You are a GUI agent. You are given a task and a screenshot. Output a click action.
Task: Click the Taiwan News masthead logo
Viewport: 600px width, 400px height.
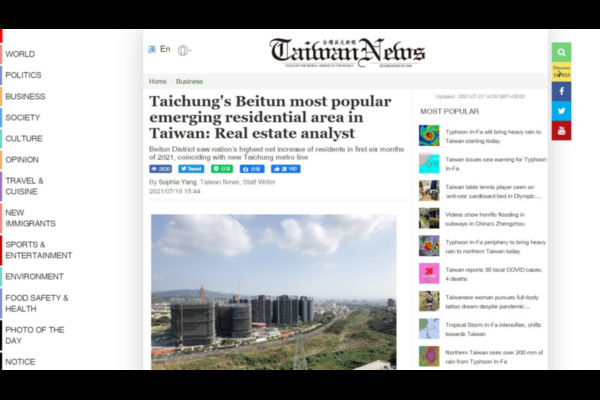pyautogui.click(x=346, y=52)
